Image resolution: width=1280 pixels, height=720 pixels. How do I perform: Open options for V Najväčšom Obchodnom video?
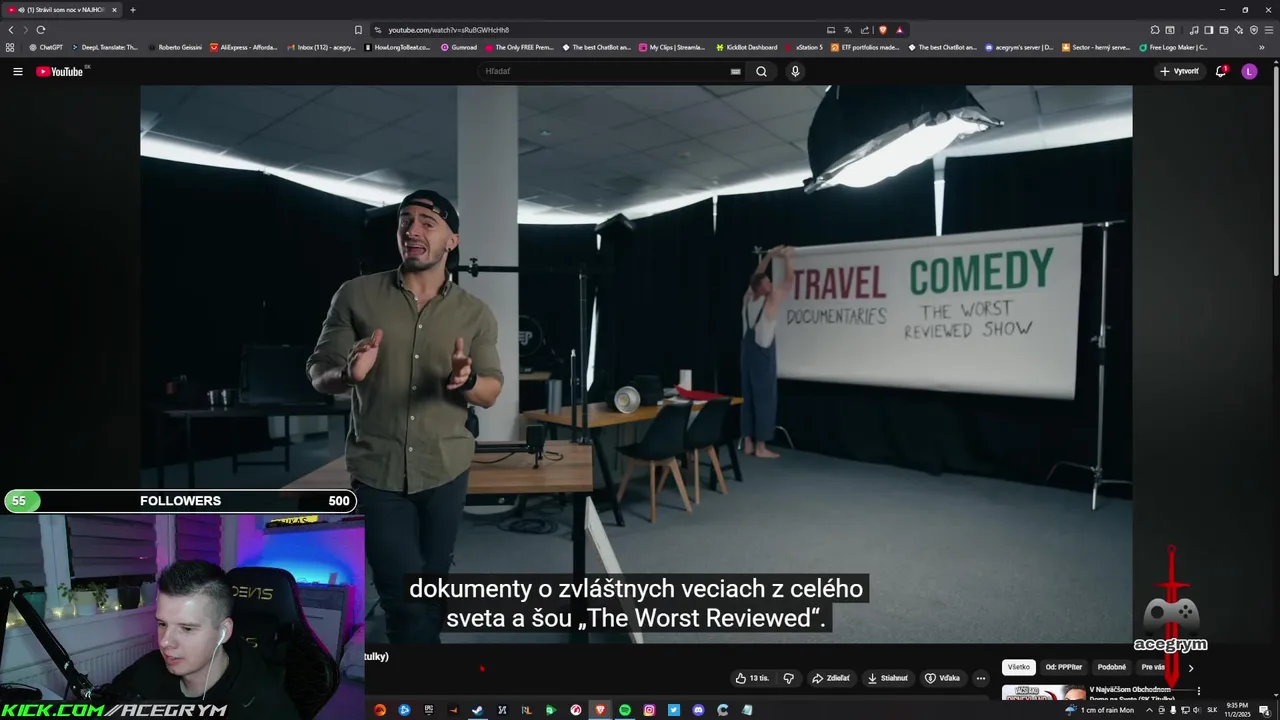(x=1198, y=691)
